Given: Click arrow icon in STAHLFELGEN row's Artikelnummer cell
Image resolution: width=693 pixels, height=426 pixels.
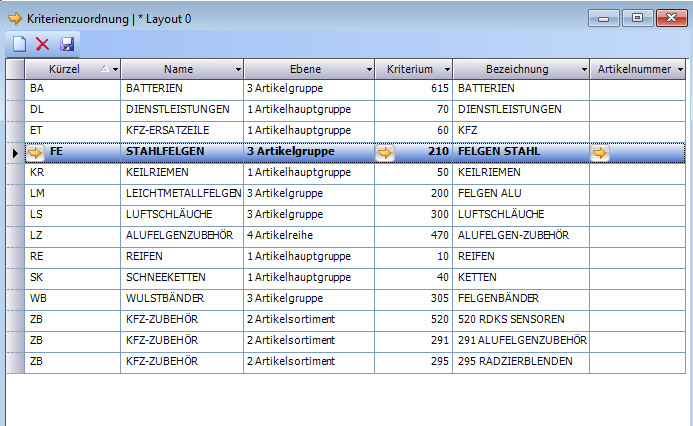Looking at the screenshot, I should pos(600,152).
